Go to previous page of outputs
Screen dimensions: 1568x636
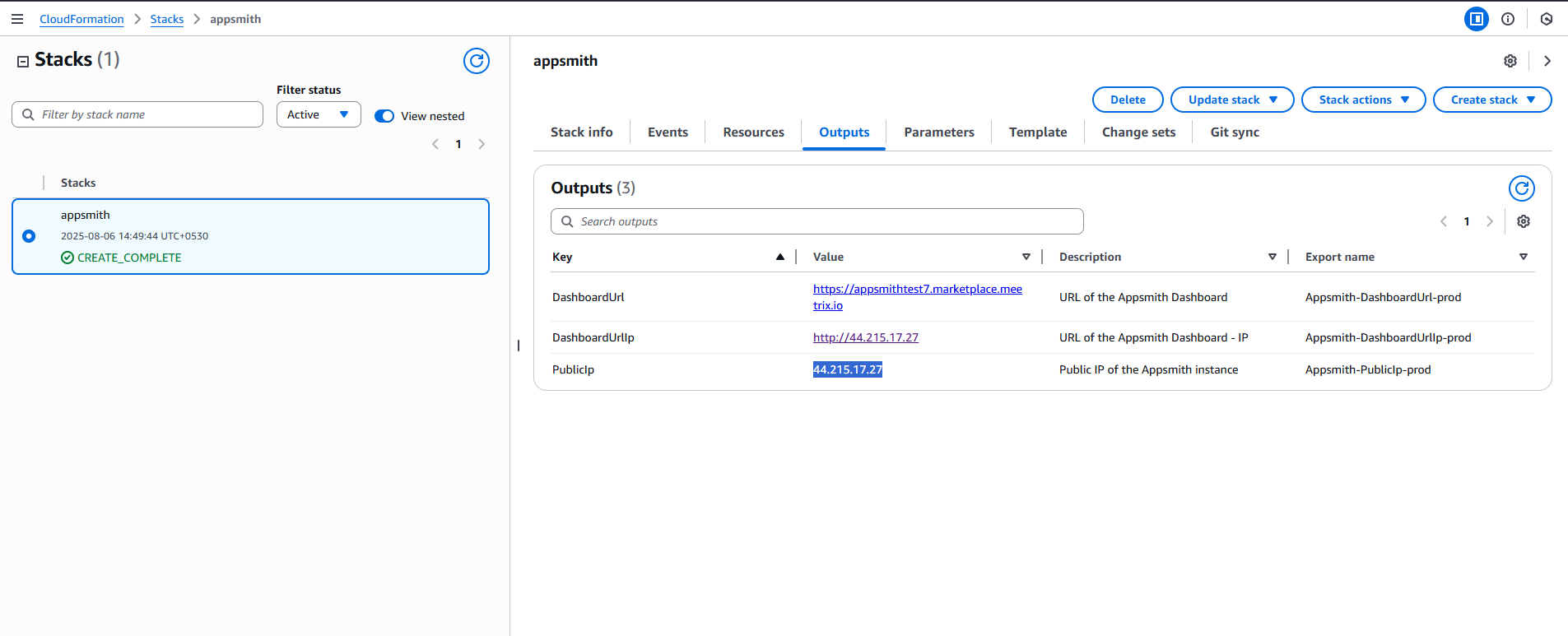pyautogui.click(x=1444, y=221)
